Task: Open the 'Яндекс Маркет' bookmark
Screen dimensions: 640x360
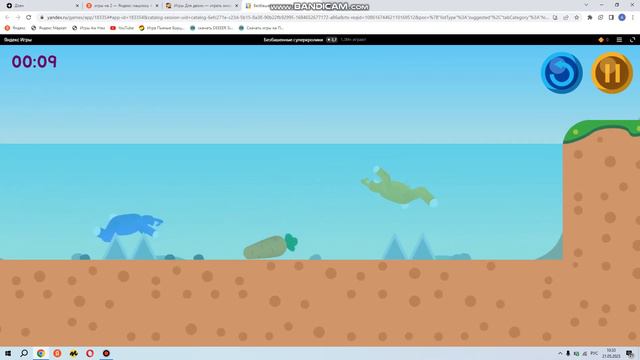Action: click(x=49, y=28)
